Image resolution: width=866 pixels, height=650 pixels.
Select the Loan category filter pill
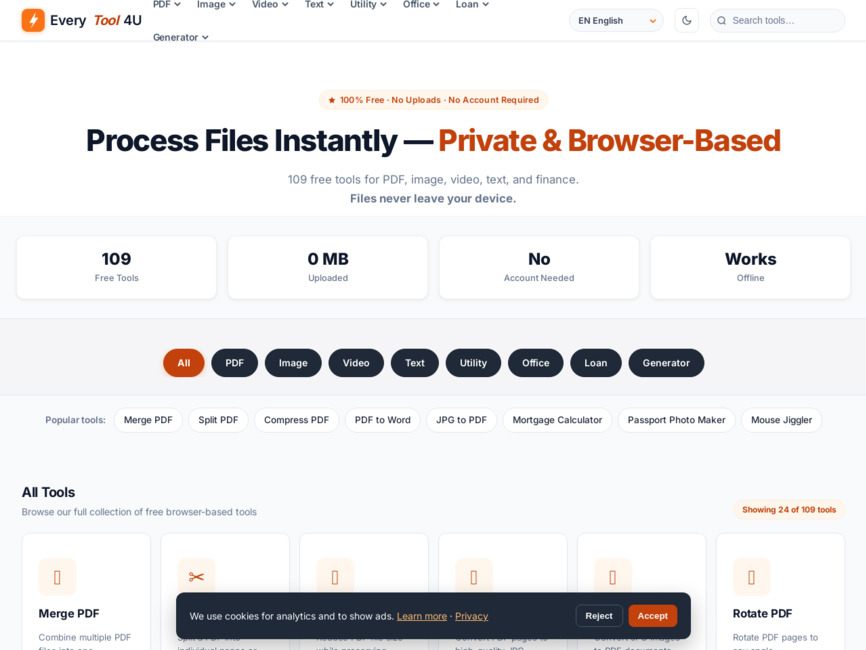click(595, 363)
